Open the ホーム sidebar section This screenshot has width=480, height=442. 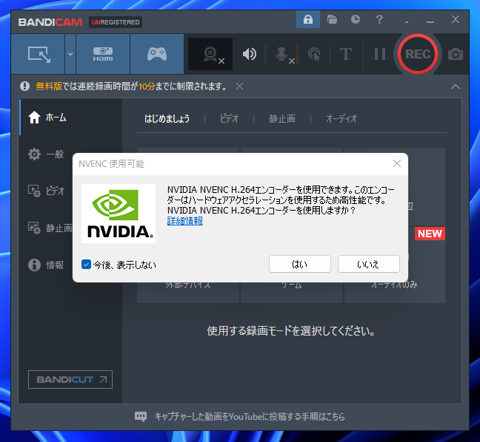click(x=71, y=117)
